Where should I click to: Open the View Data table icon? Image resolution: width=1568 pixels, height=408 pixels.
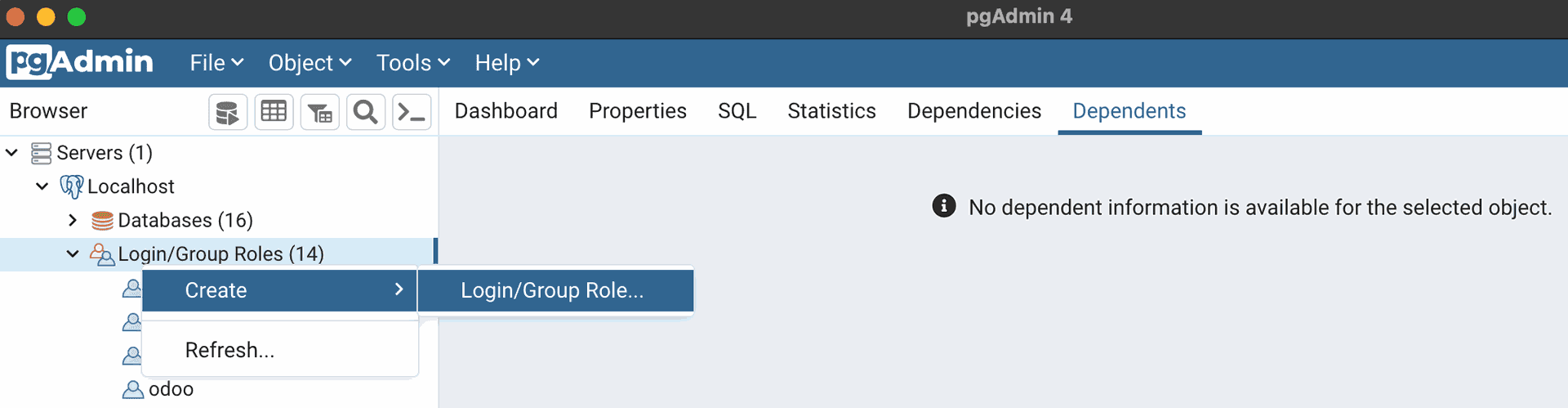[x=274, y=112]
